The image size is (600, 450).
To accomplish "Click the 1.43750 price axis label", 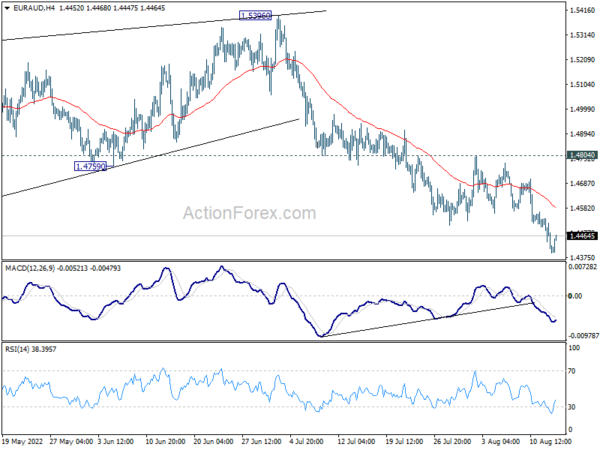I will pos(582,258).
